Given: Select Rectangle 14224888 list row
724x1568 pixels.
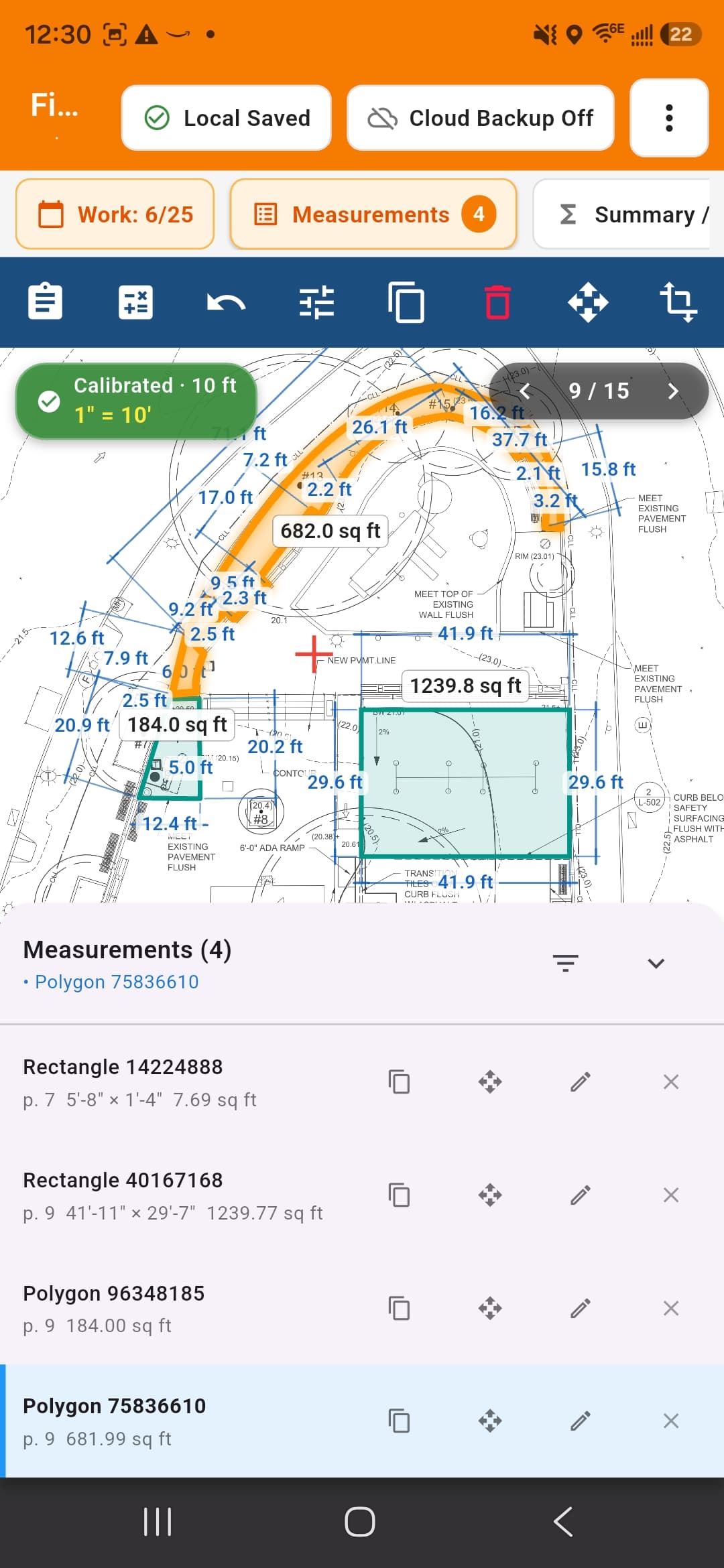Looking at the screenshot, I should coord(362,1082).
